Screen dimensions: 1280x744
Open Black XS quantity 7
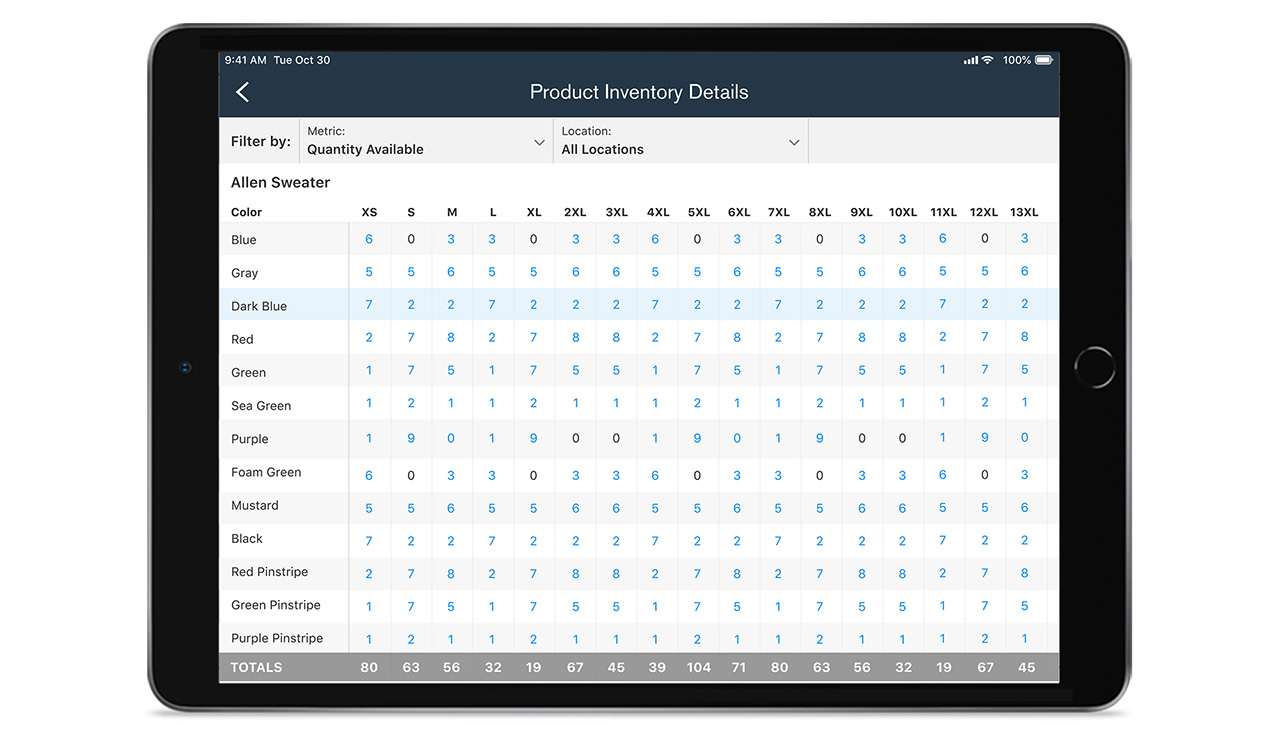[369, 541]
